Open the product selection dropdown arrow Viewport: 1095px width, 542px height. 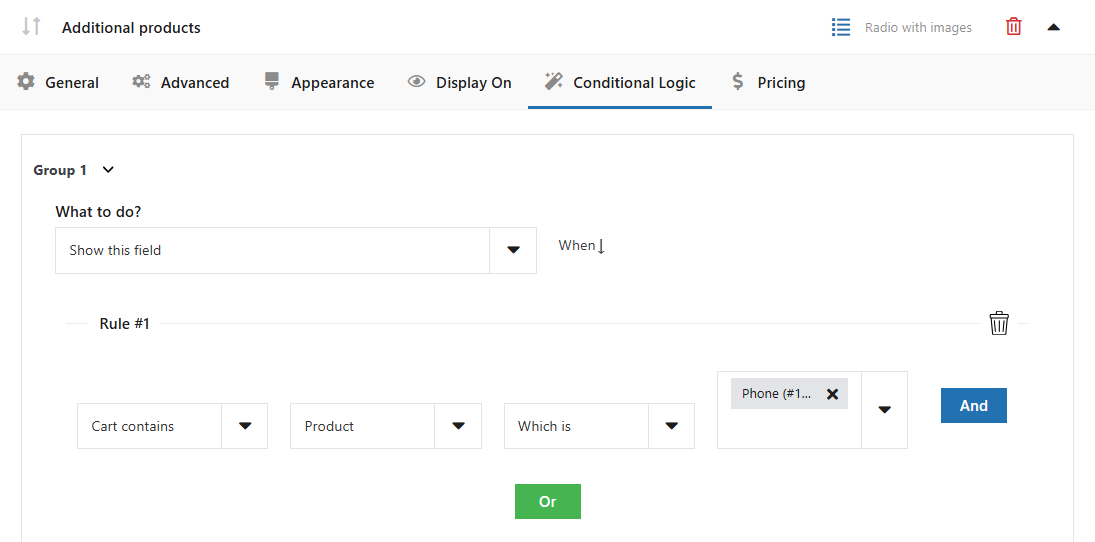(x=884, y=410)
